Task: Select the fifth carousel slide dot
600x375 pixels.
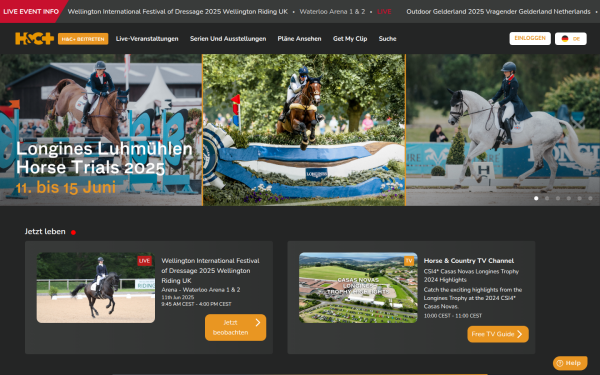Action: pyautogui.click(x=579, y=198)
